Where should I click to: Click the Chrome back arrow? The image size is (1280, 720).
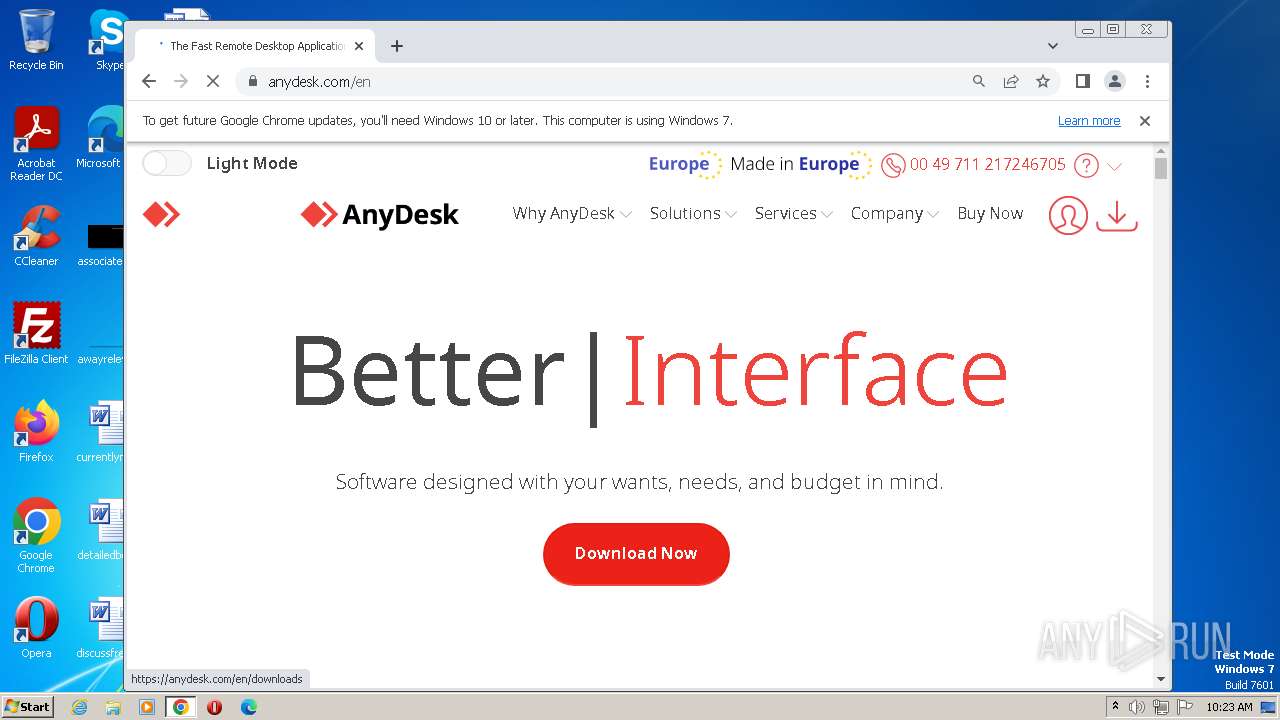point(149,81)
